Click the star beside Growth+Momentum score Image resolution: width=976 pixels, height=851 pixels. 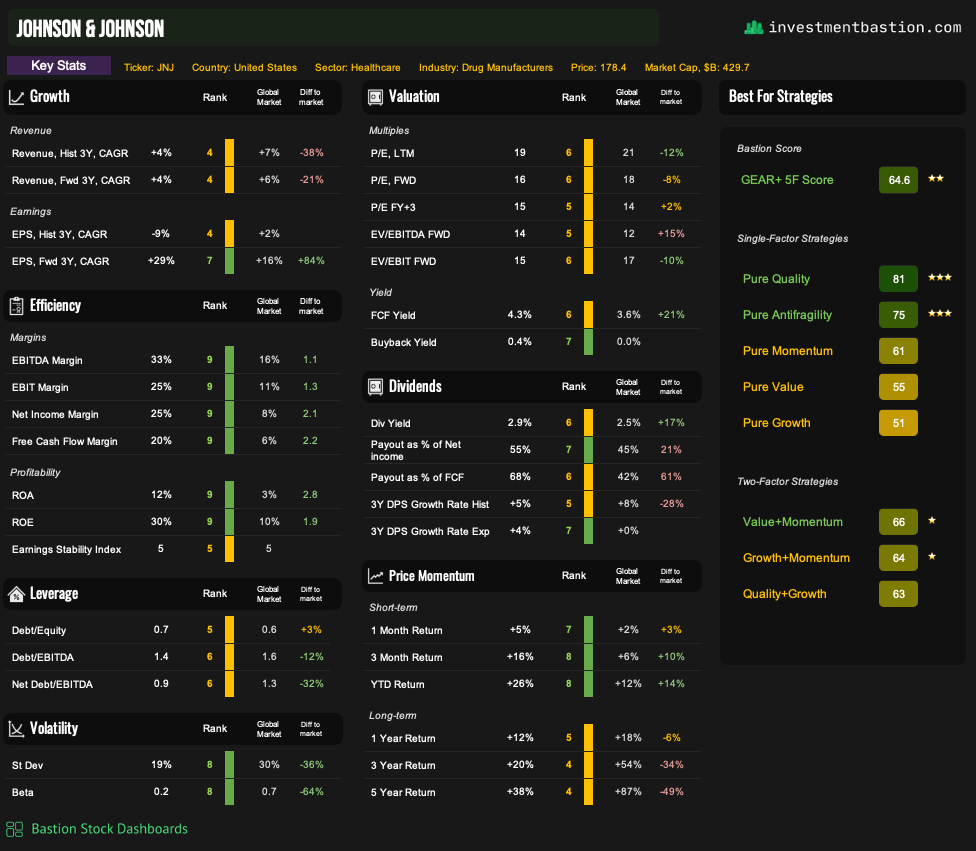(932, 557)
